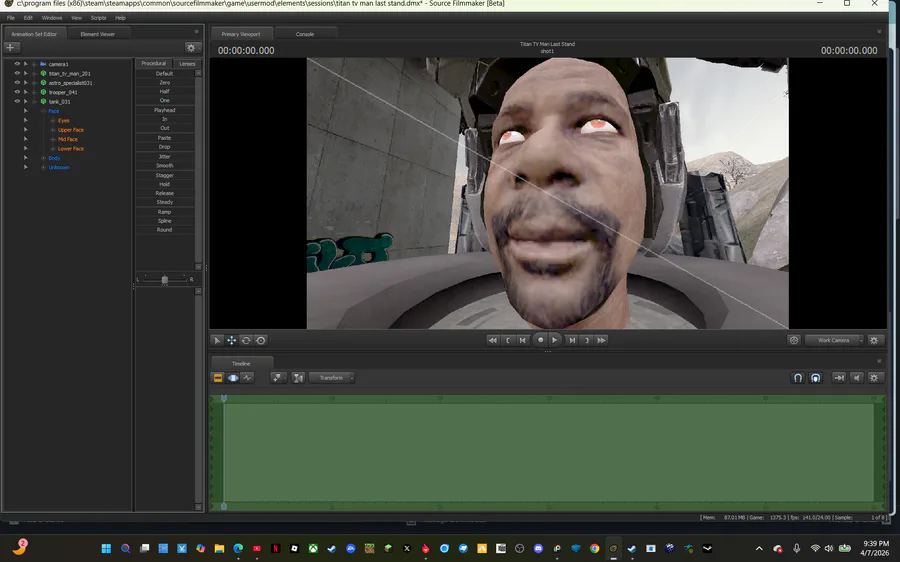Viewport: 900px width, 562px height.
Task: Switch to the Motion Editor mode icon
Action: click(x=233, y=378)
